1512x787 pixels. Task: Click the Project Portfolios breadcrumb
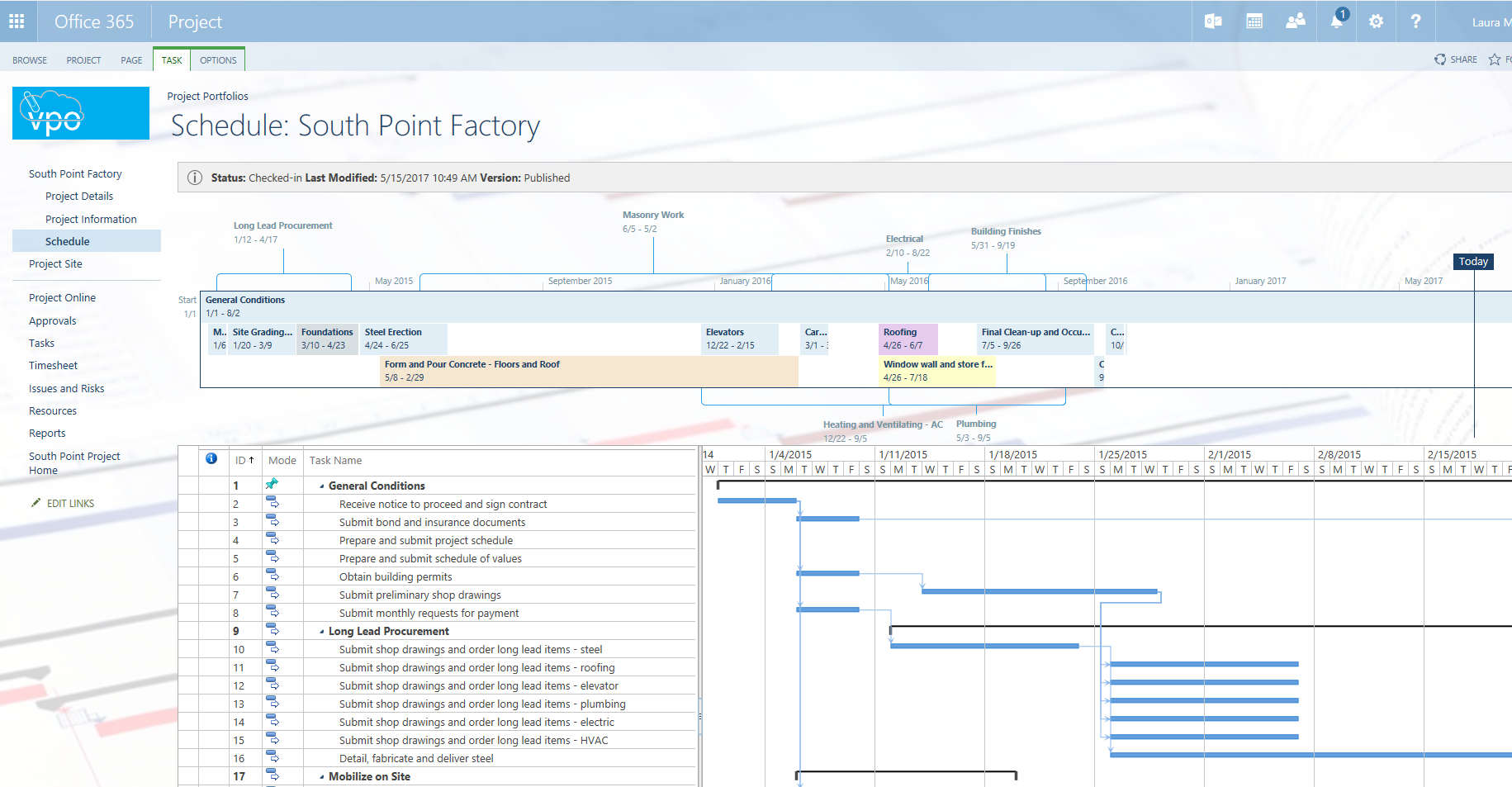pos(207,97)
